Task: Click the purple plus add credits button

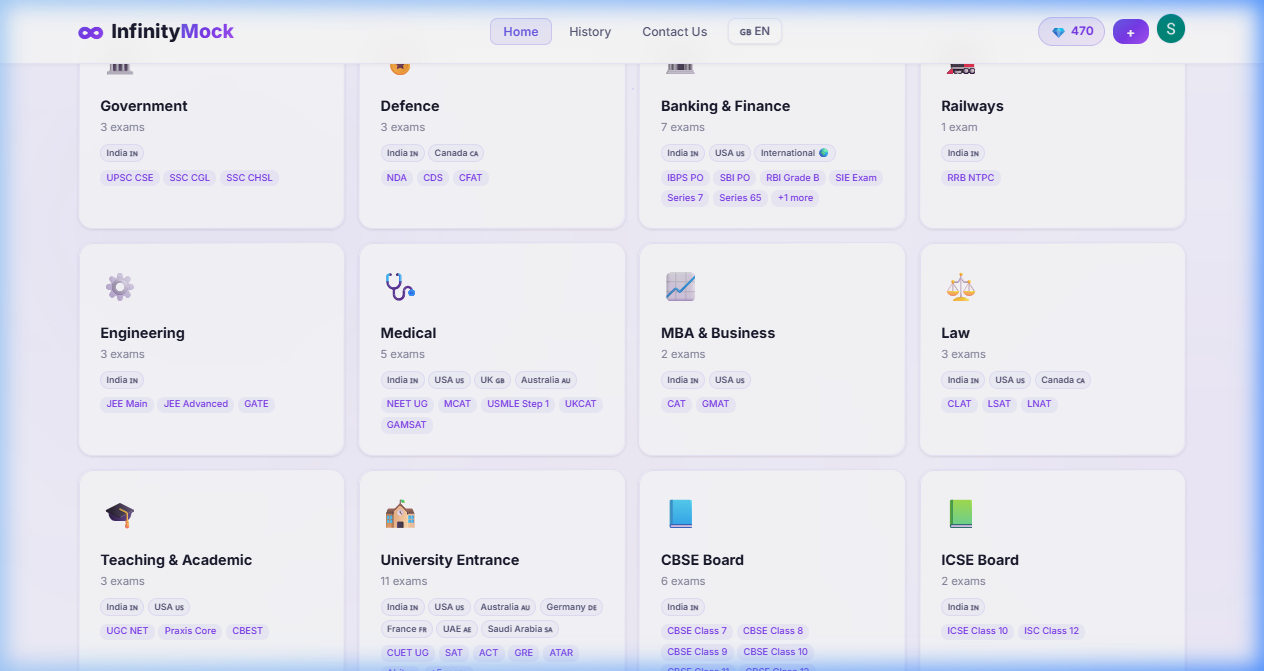Action: (x=1131, y=32)
